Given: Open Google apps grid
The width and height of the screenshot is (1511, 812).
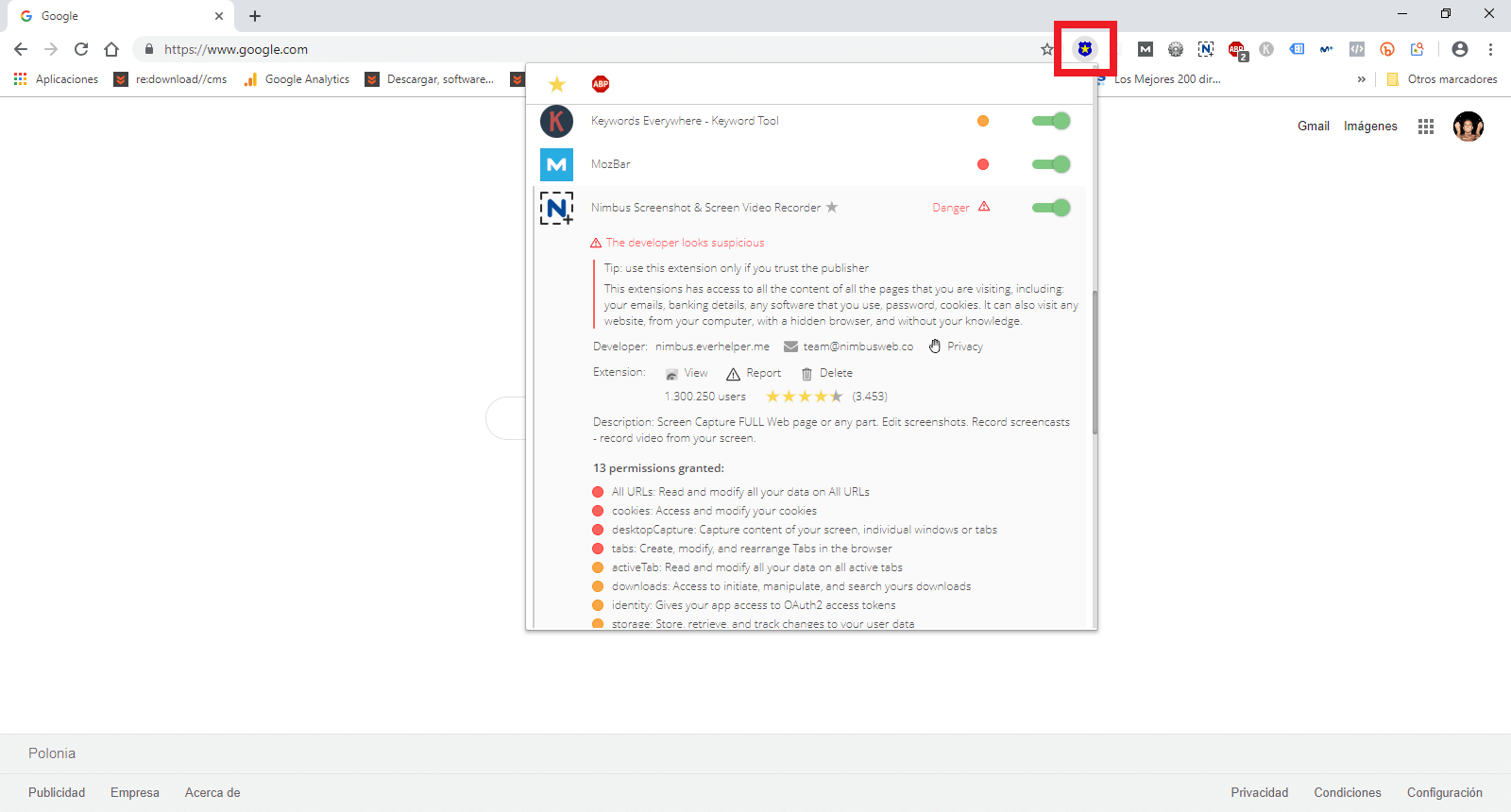Looking at the screenshot, I should click(1426, 127).
